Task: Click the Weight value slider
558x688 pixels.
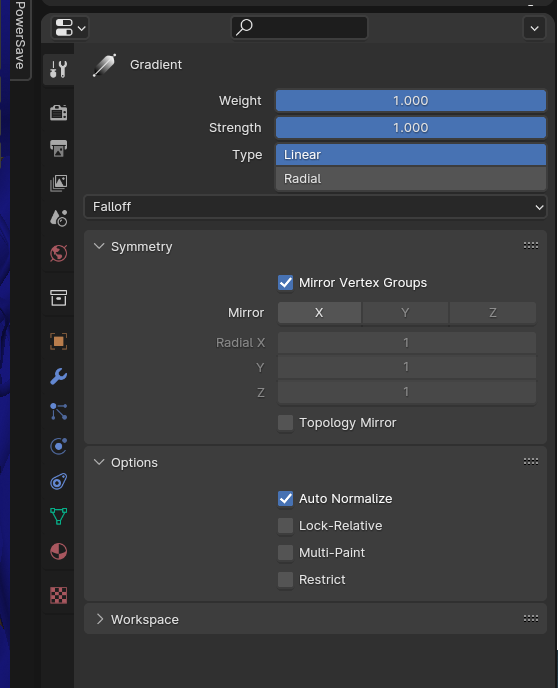Action: [411, 100]
